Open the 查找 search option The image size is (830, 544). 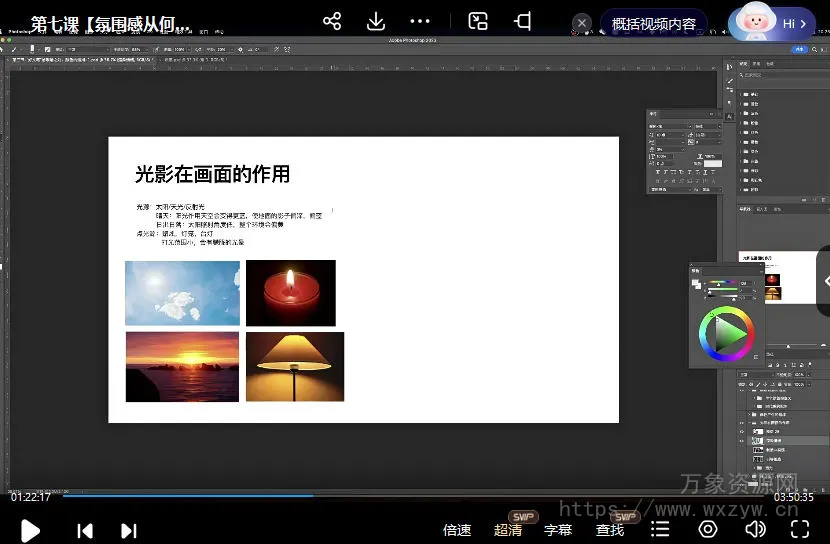[x=610, y=530]
